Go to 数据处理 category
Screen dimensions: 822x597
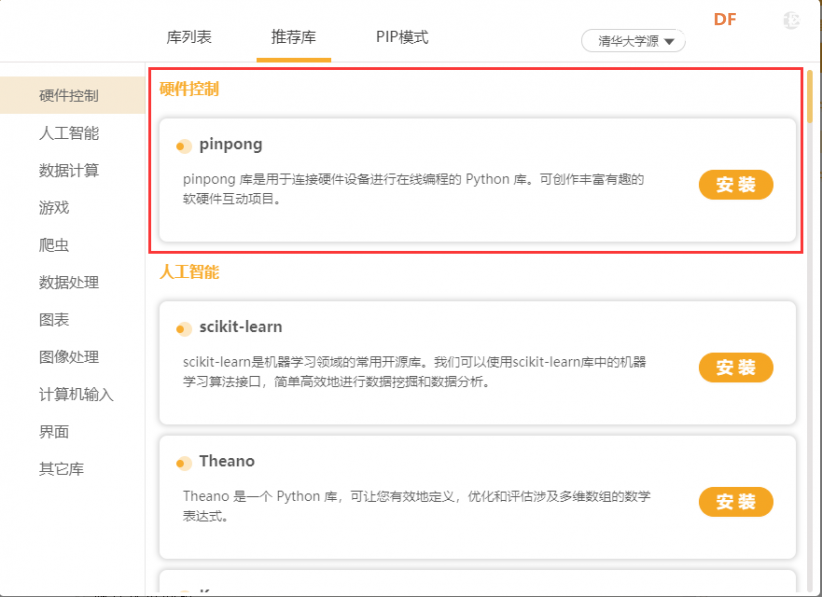click(x=69, y=283)
